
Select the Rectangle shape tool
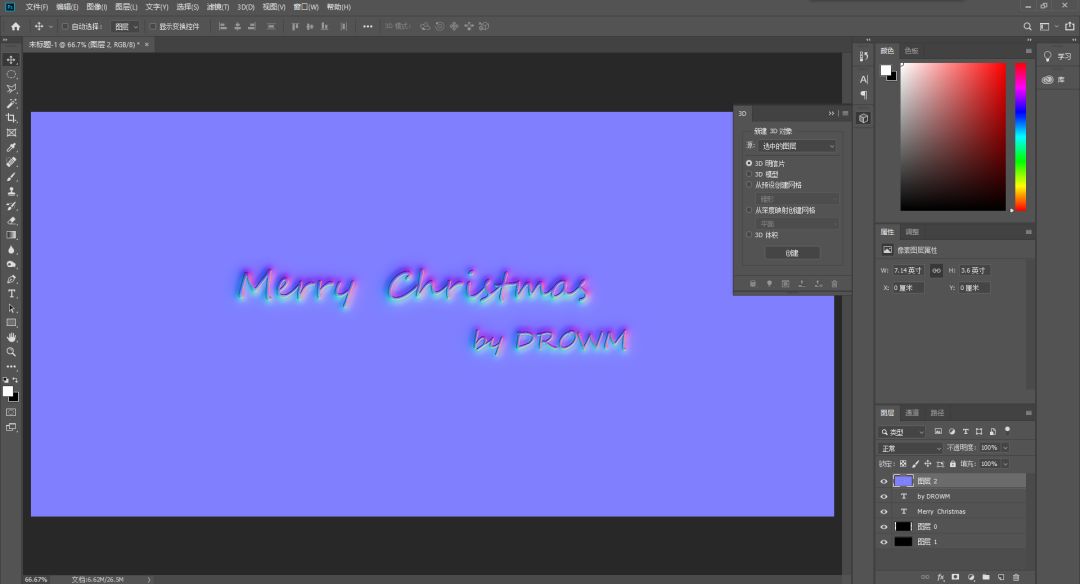(x=11, y=322)
